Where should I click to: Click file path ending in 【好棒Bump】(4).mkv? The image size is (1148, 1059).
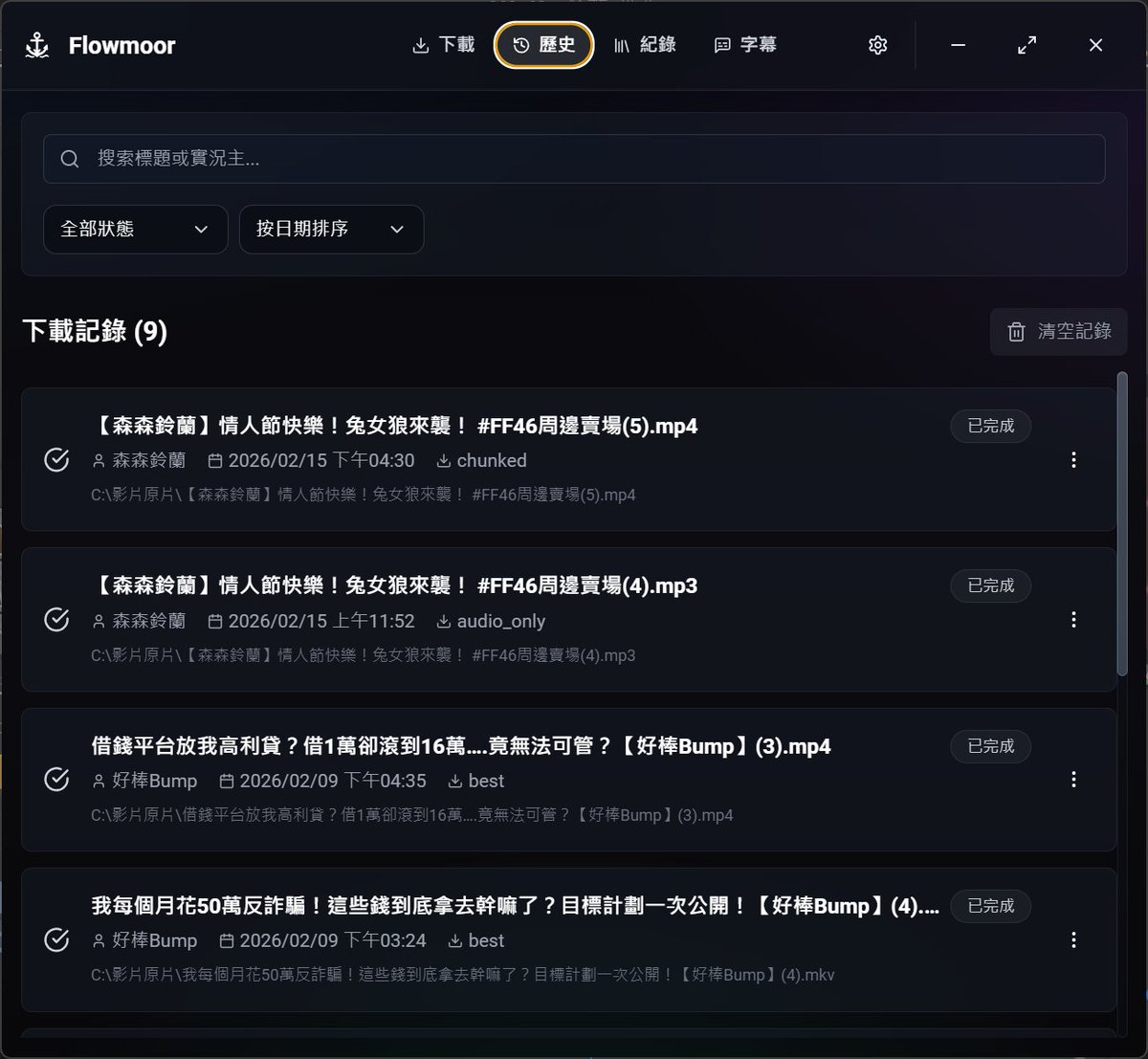(463, 975)
